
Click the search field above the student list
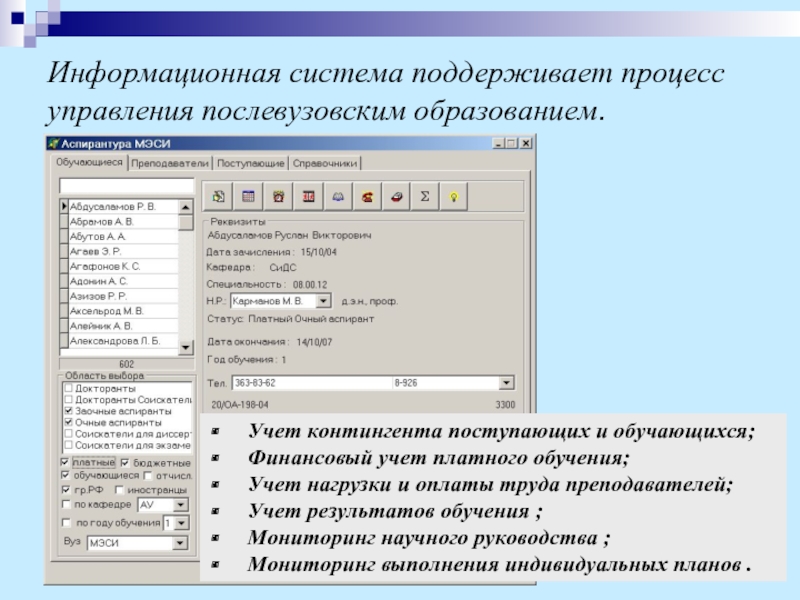(127, 186)
